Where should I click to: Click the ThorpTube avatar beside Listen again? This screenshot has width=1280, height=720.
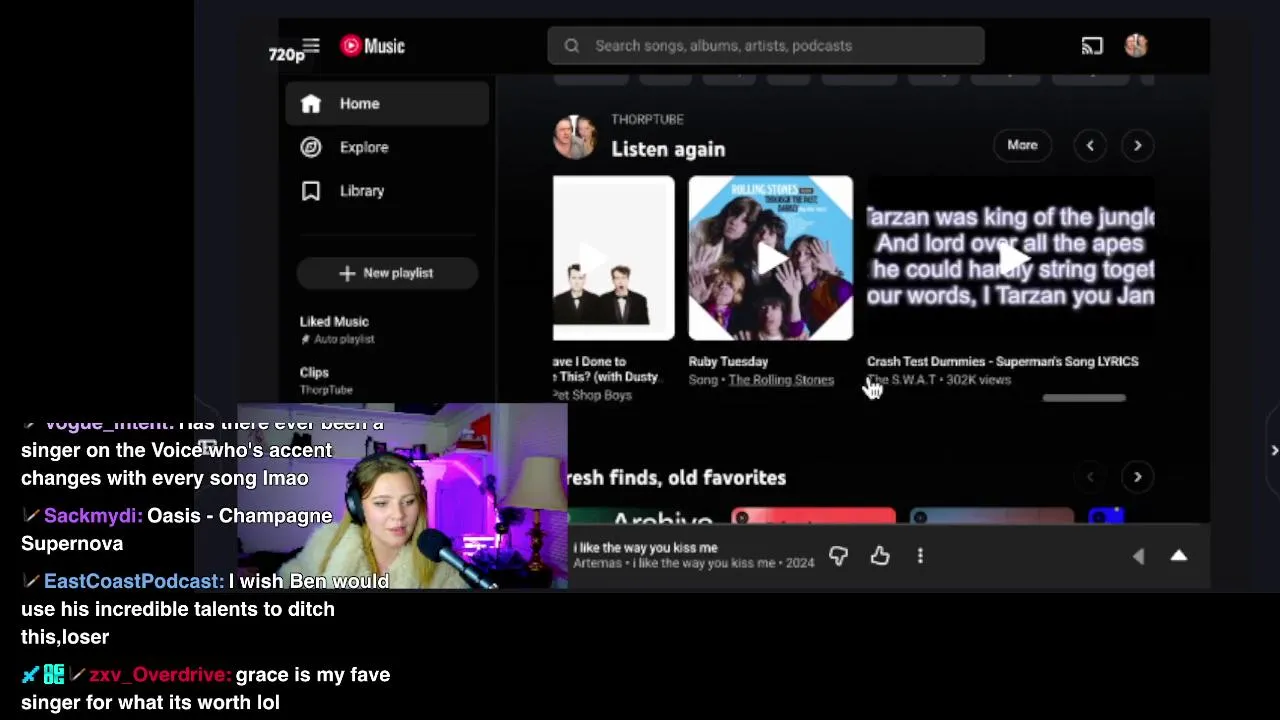(575, 137)
